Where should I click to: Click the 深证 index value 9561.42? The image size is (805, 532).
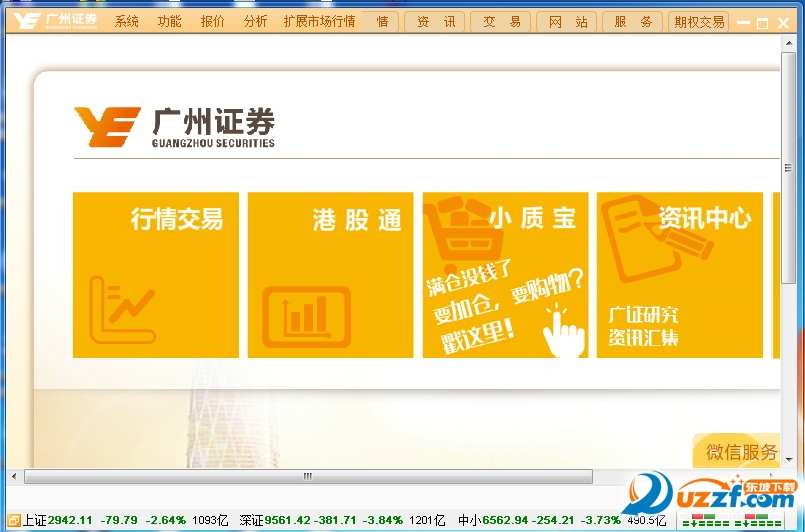pos(287,520)
